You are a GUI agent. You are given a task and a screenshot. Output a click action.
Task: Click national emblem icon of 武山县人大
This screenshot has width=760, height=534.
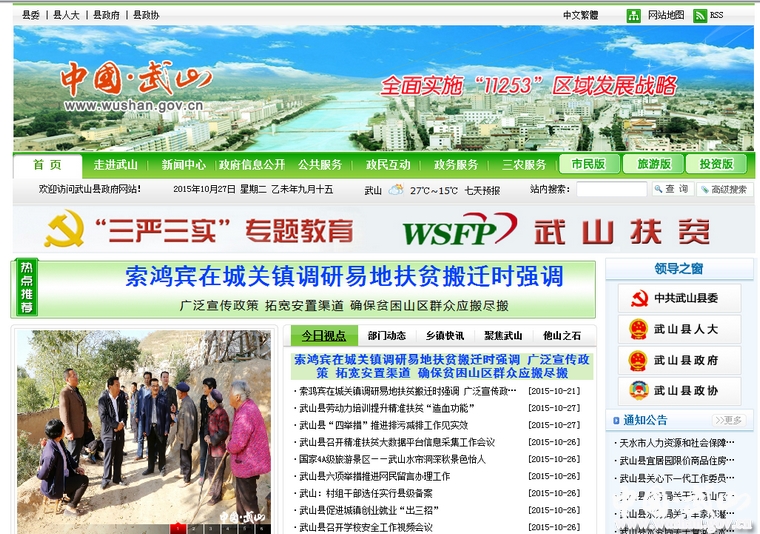638,330
